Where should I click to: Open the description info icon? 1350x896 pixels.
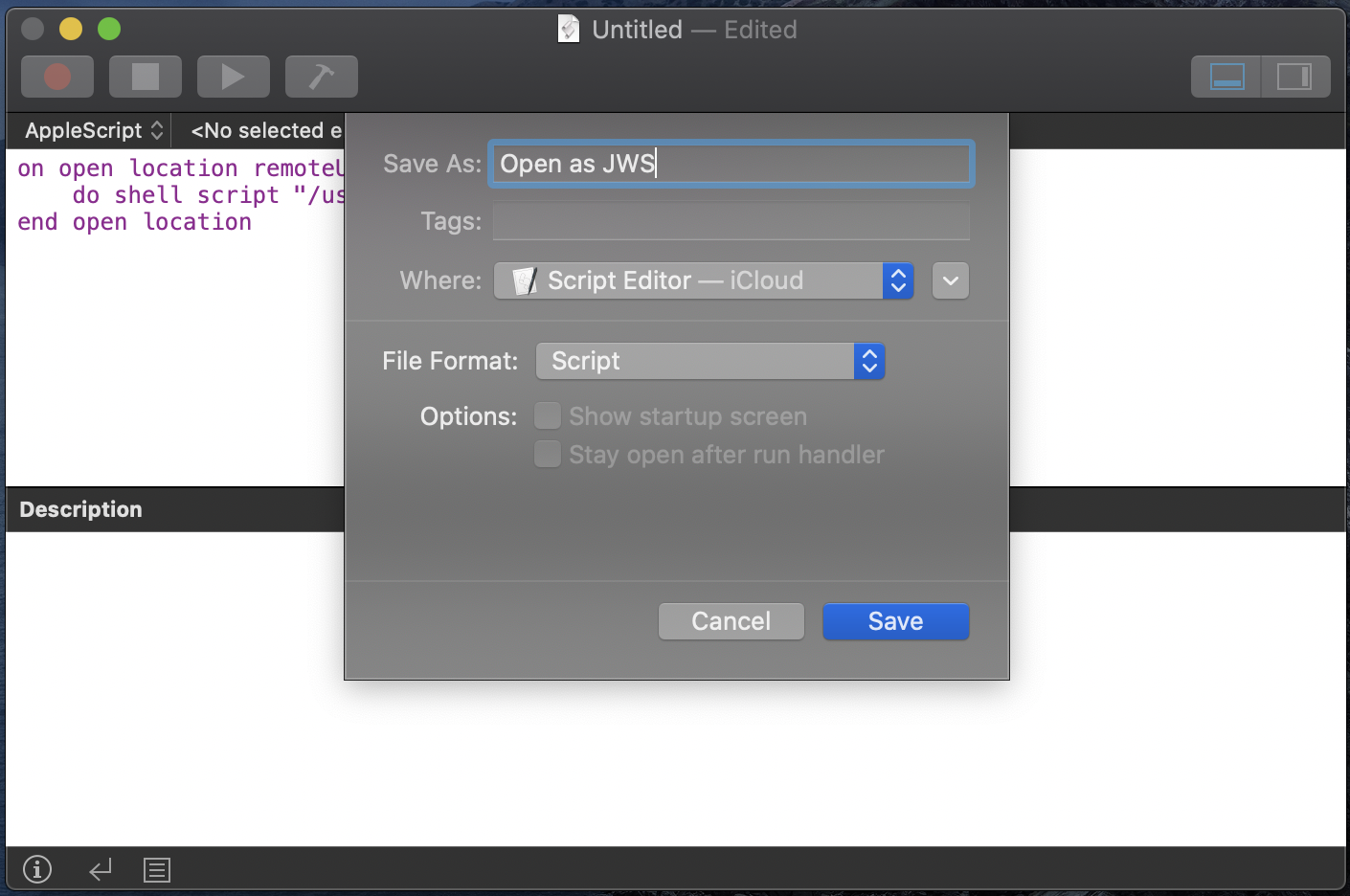pyautogui.click(x=37, y=869)
